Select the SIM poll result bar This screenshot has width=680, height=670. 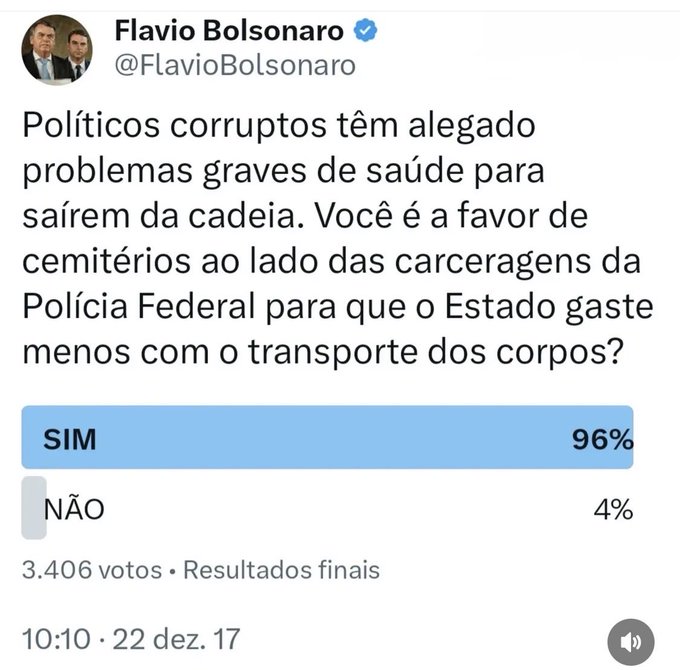pos(327,438)
